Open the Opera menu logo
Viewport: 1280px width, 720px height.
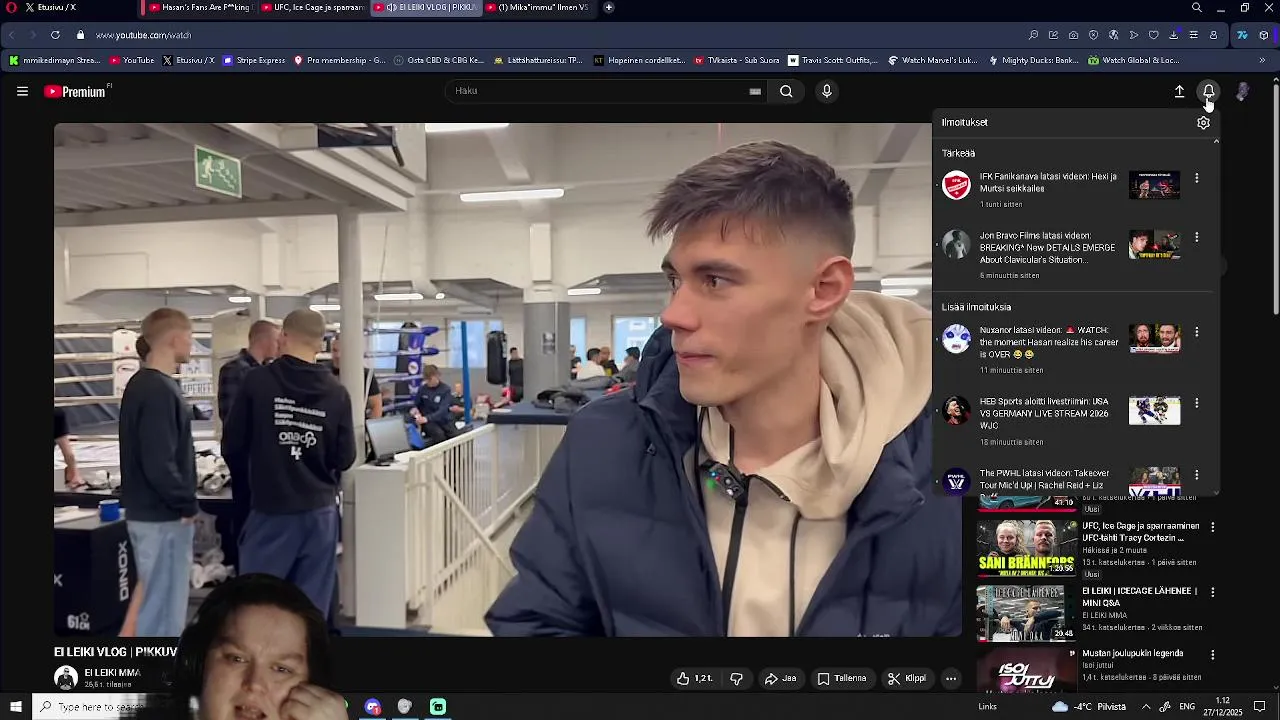(11, 7)
